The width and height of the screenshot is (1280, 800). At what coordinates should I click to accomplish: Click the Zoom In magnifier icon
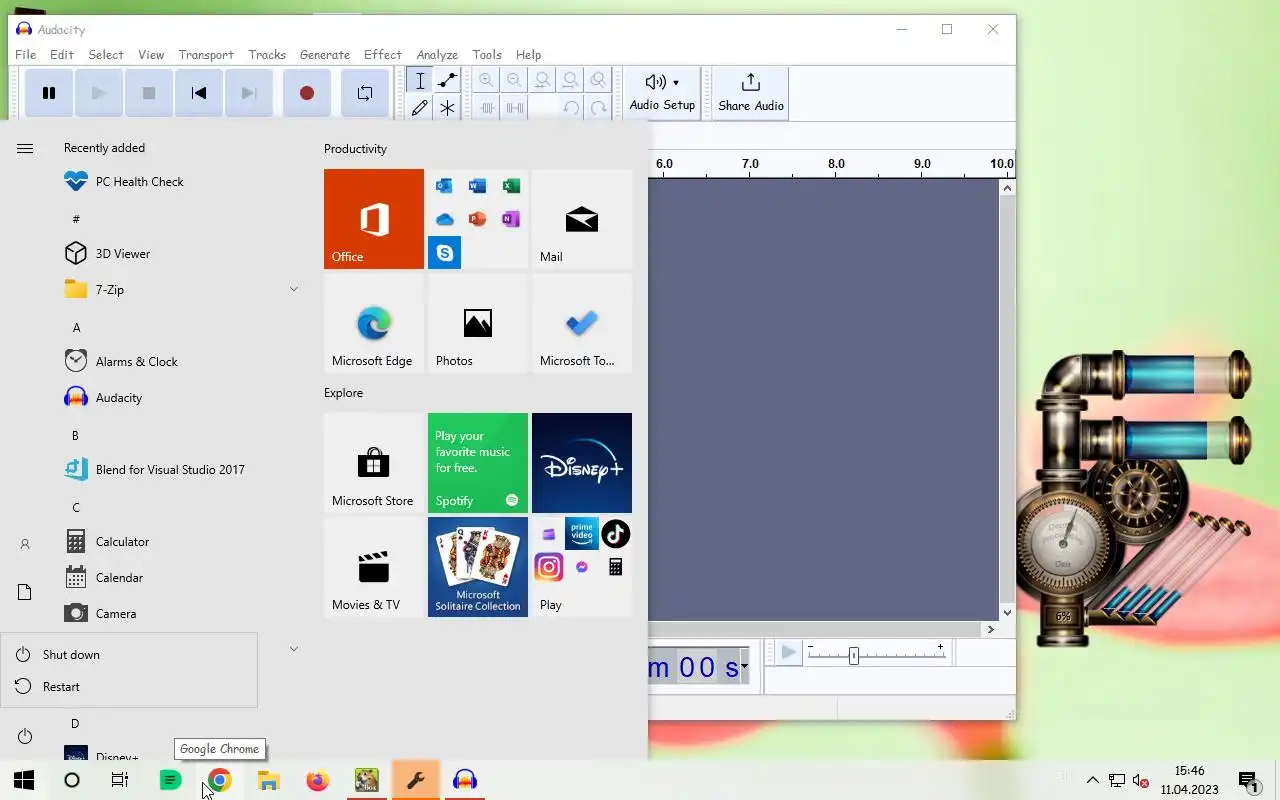[486, 81]
